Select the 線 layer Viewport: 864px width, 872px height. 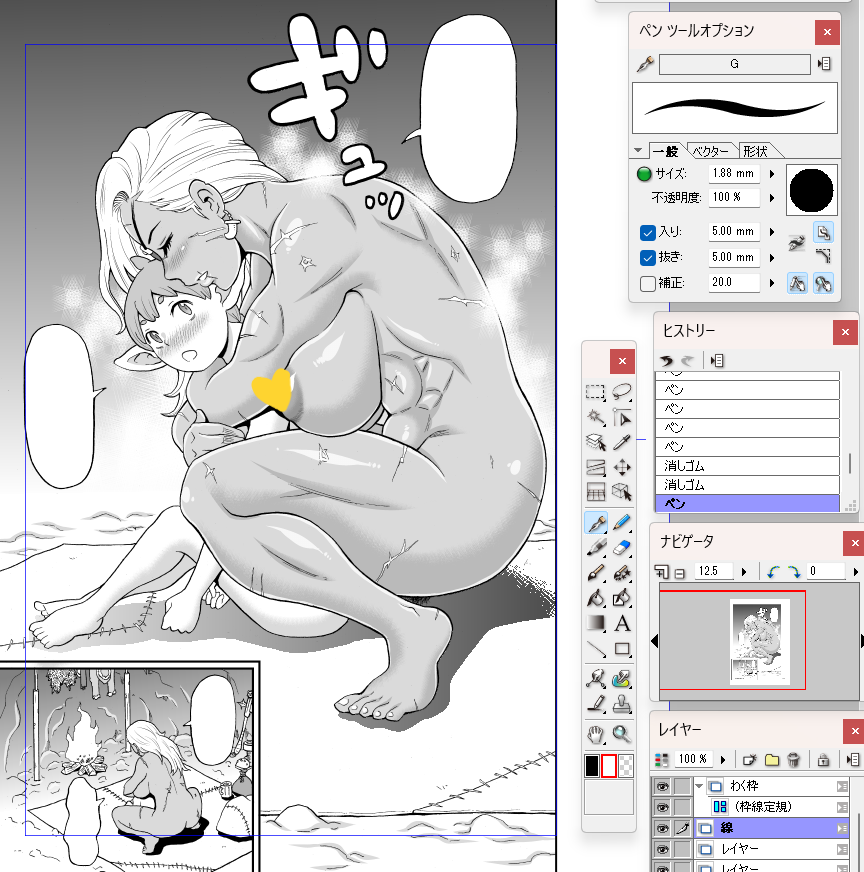click(772, 828)
